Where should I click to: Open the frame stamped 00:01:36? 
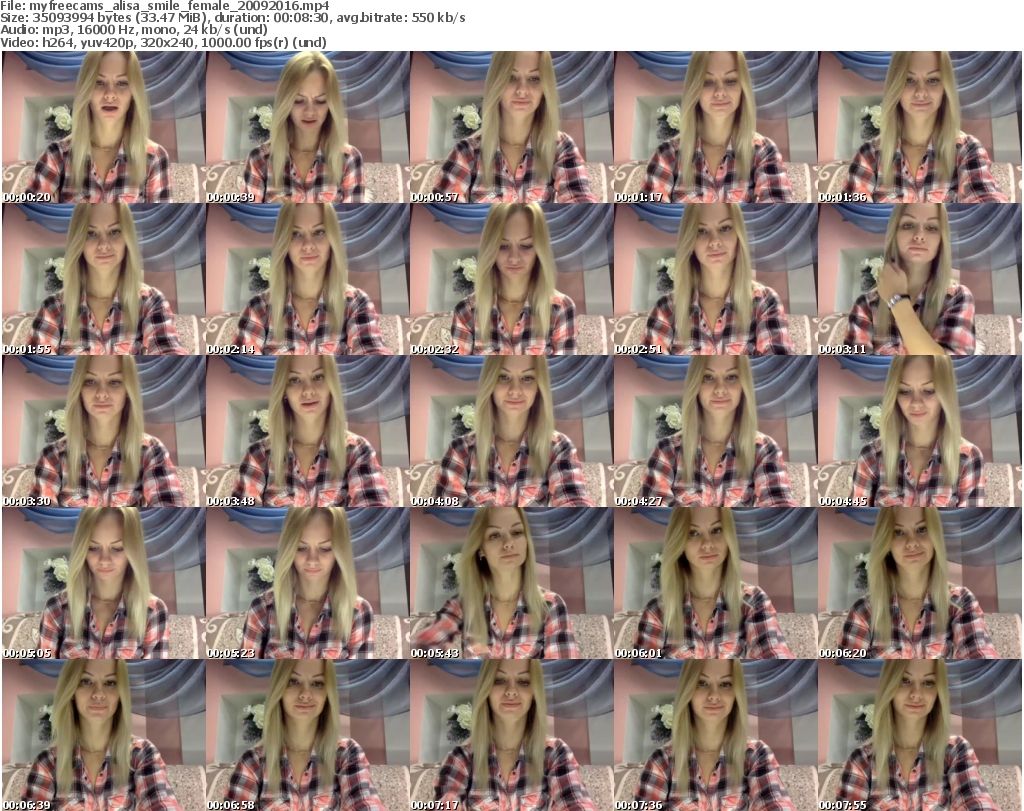919,127
